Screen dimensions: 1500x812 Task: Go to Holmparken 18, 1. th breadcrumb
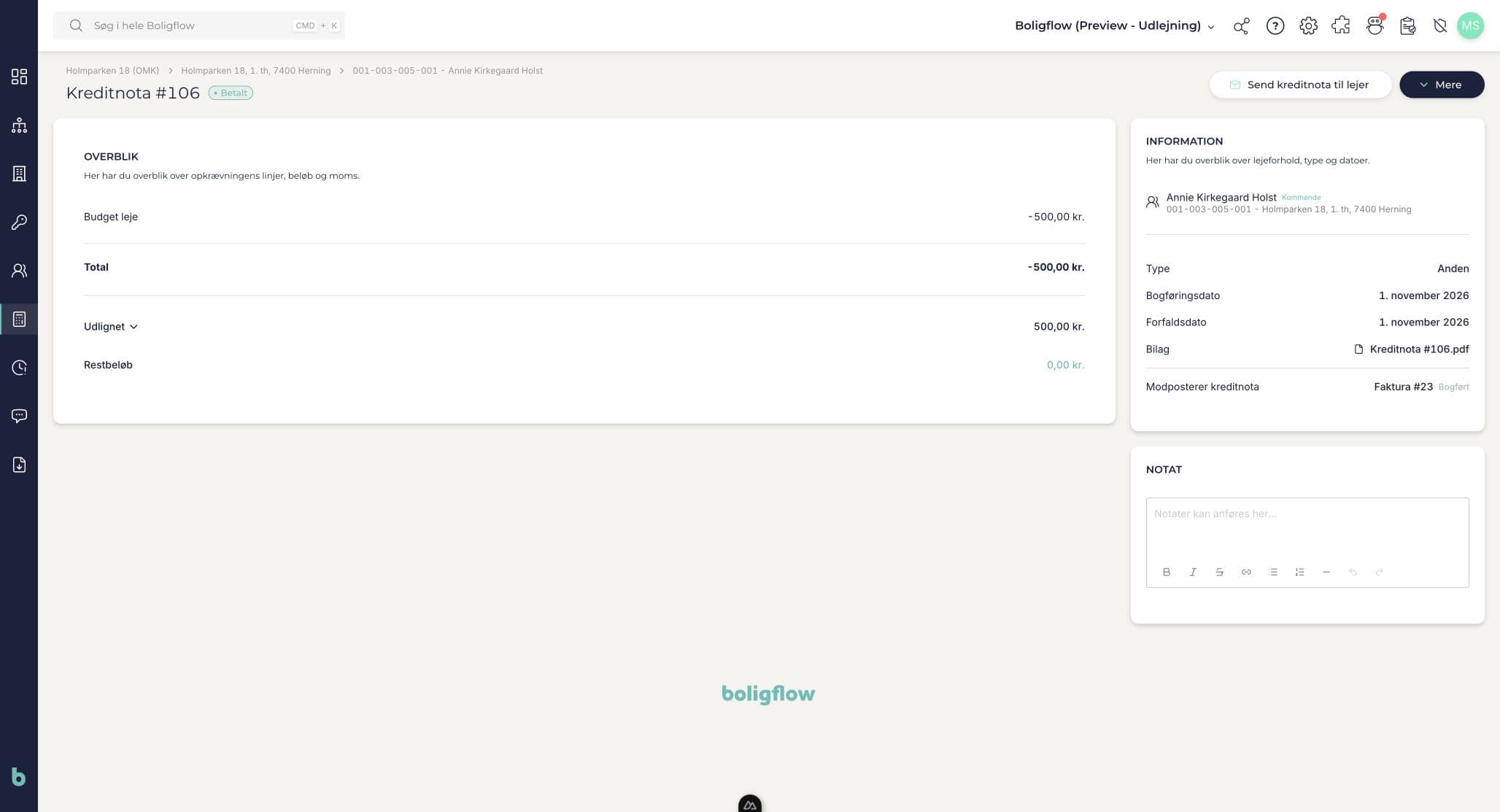(x=256, y=71)
